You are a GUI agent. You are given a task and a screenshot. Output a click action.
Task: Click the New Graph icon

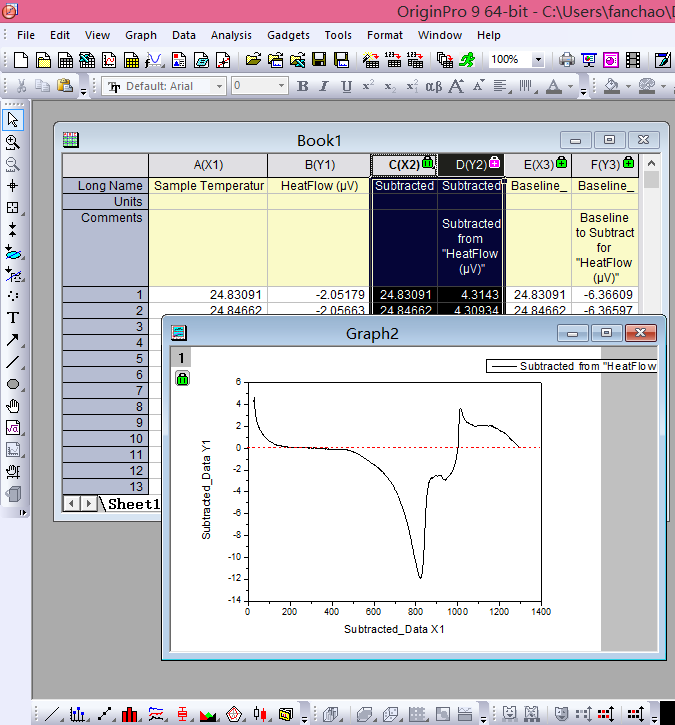coord(109,60)
